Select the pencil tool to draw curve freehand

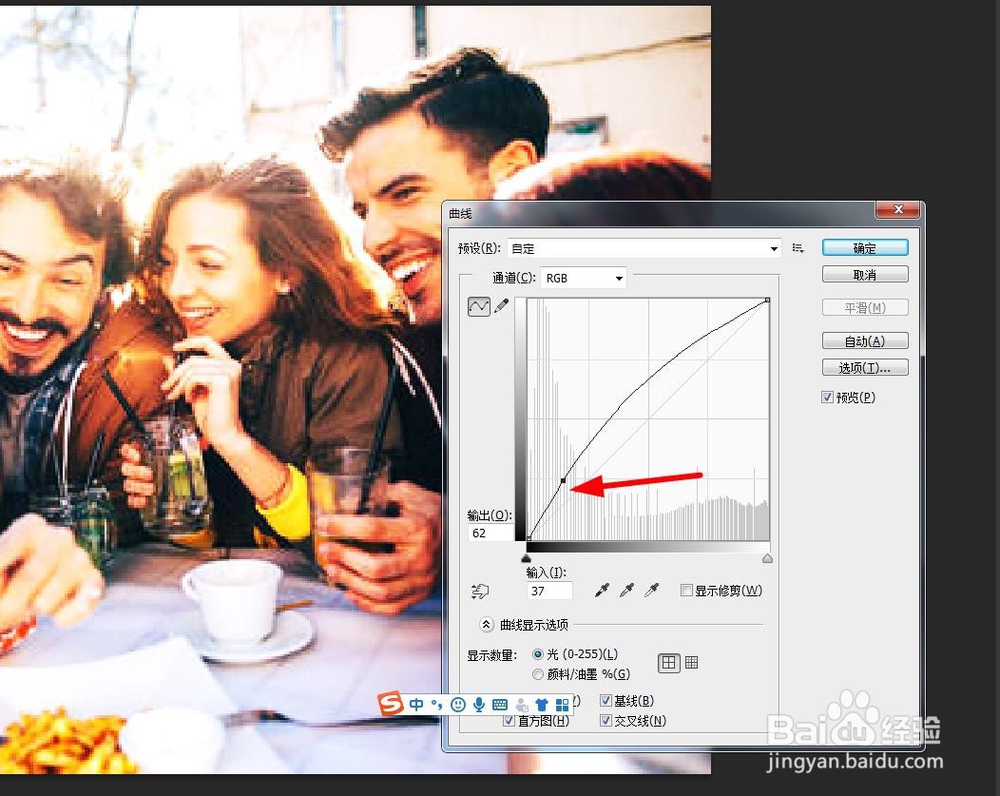(x=500, y=306)
